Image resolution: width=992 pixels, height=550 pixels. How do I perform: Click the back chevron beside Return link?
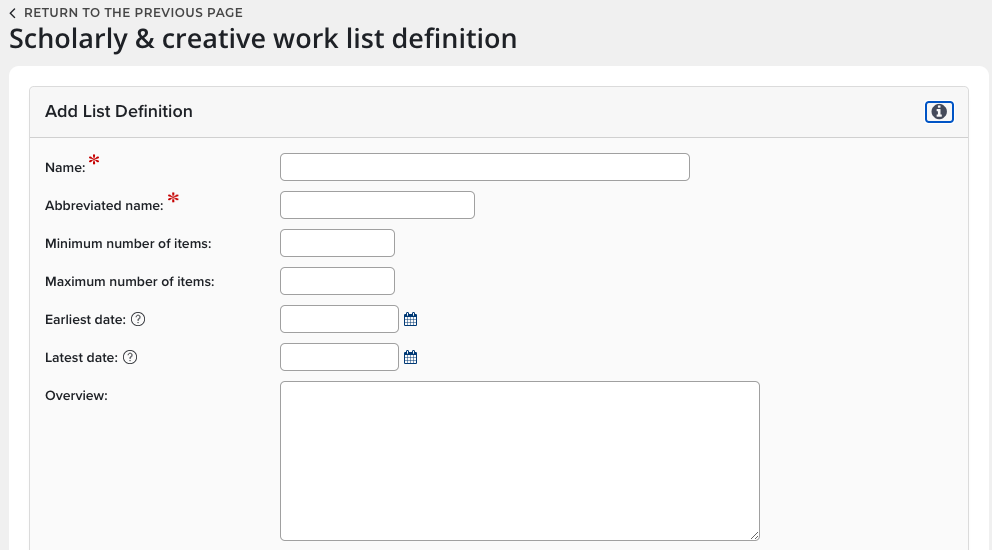tap(13, 13)
